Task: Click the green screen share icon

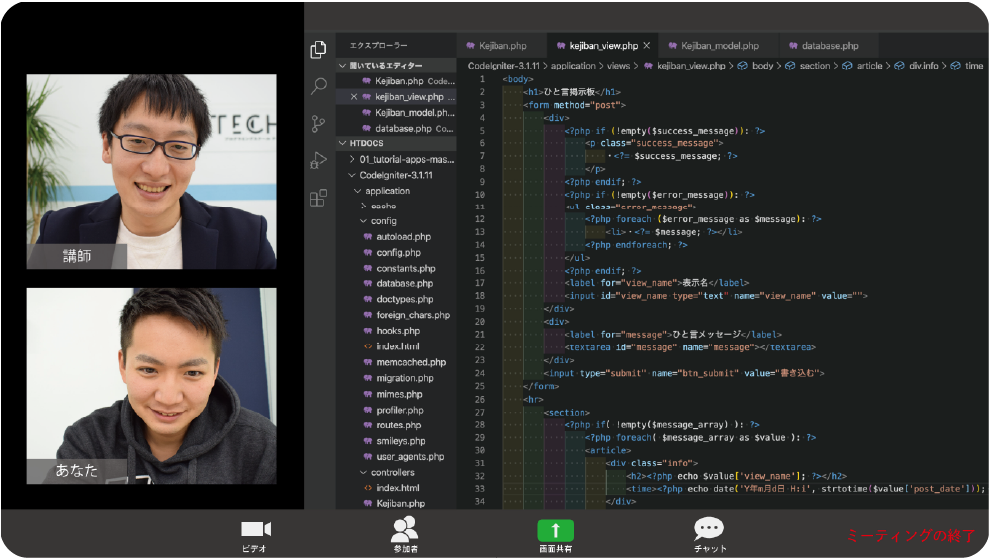Action: (555, 530)
